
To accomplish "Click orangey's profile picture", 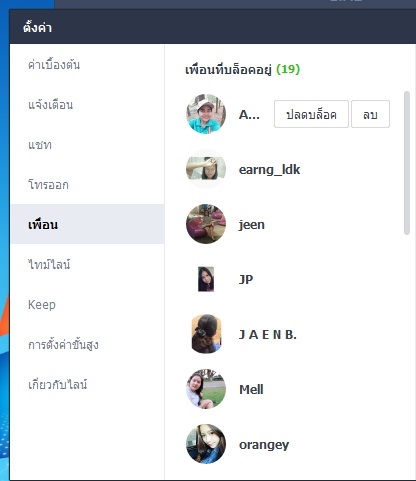I will click(206, 444).
